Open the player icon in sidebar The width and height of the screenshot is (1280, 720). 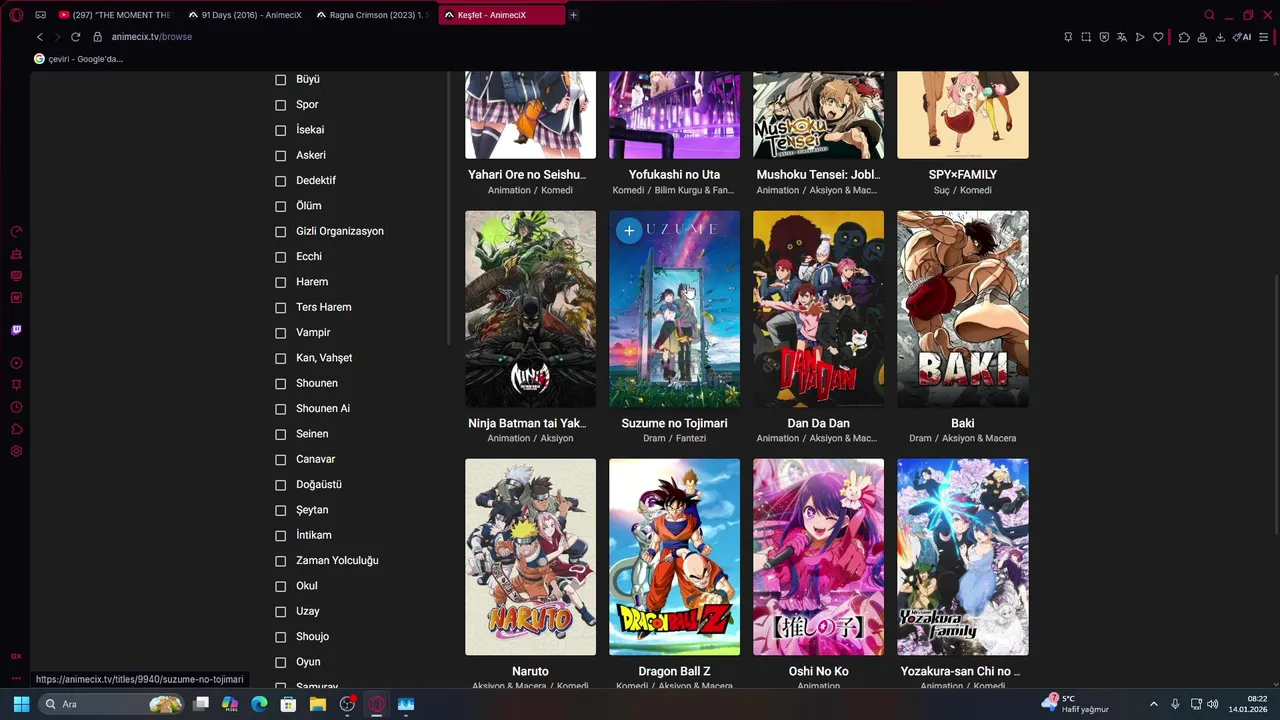point(16,363)
